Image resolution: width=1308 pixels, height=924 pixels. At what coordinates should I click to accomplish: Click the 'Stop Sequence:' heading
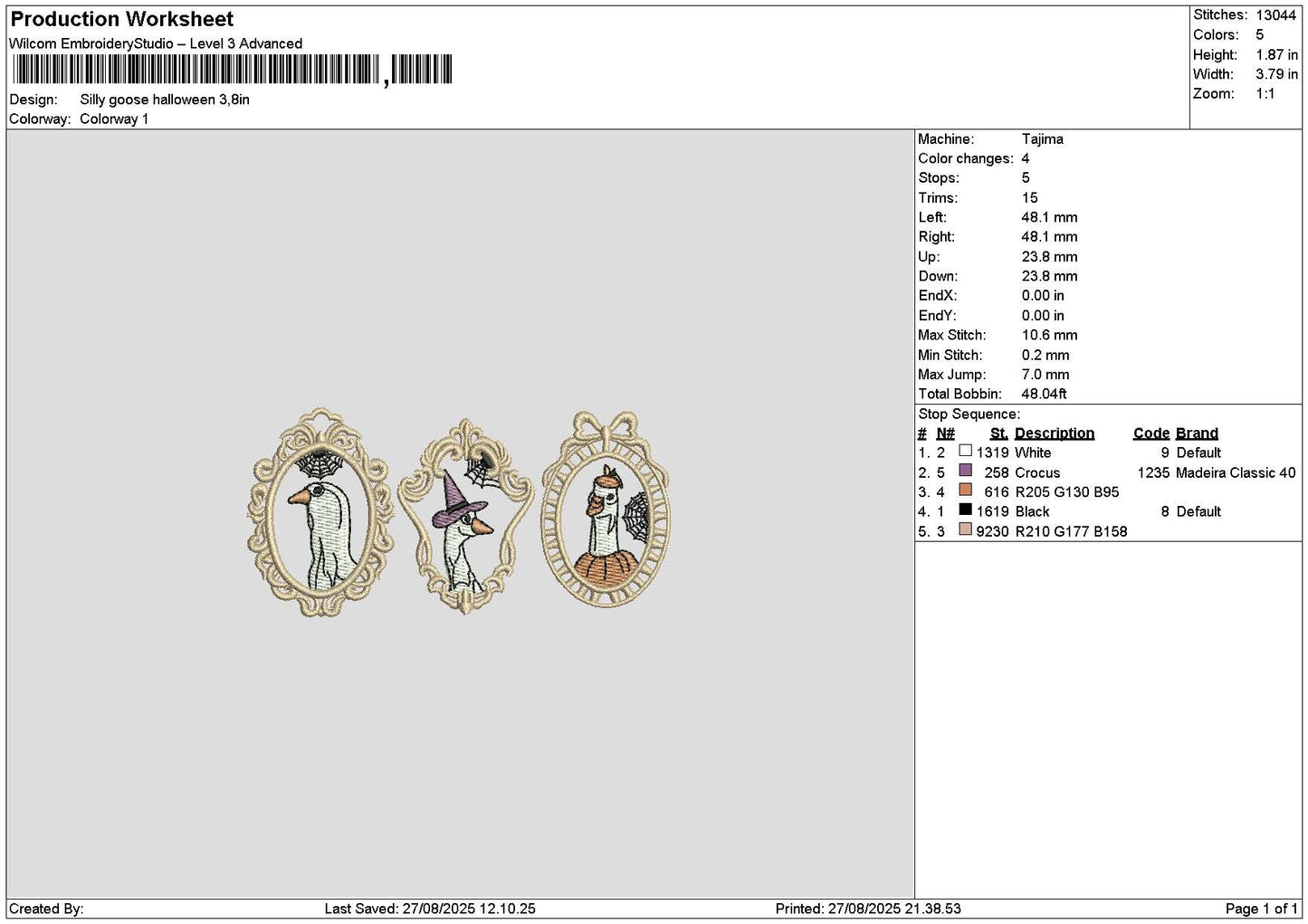pos(969,414)
